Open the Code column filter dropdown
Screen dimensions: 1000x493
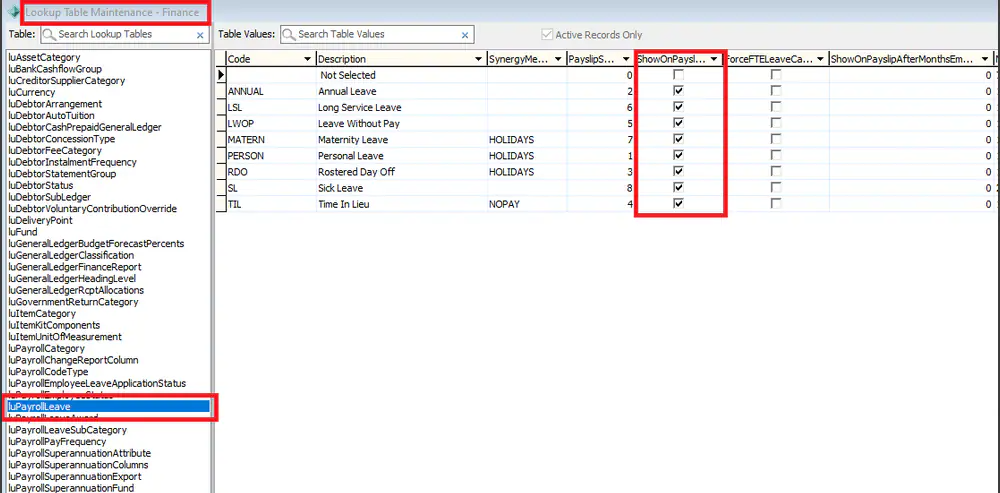point(309,59)
